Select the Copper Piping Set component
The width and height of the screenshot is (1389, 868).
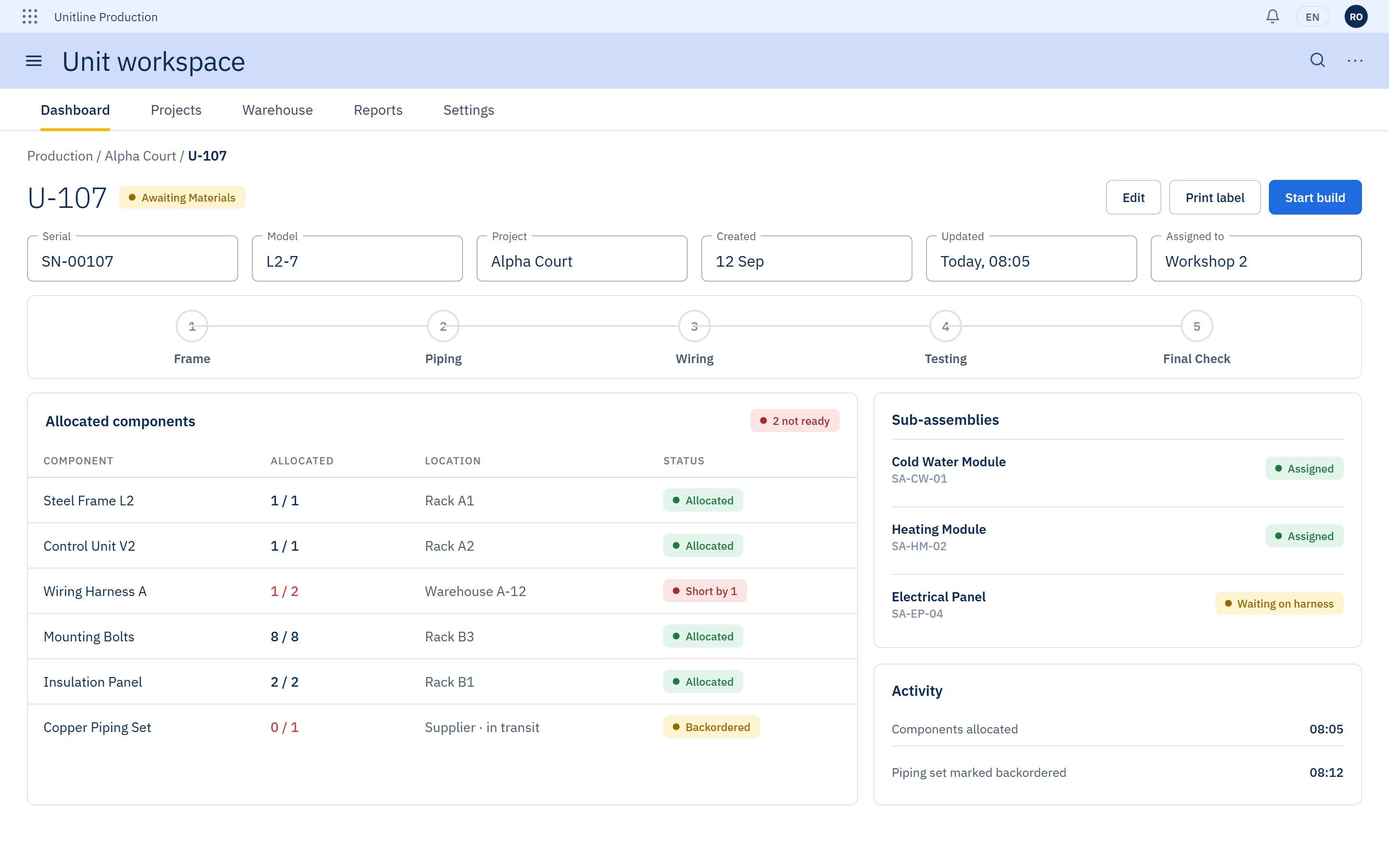pyautogui.click(x=97, y=727)
